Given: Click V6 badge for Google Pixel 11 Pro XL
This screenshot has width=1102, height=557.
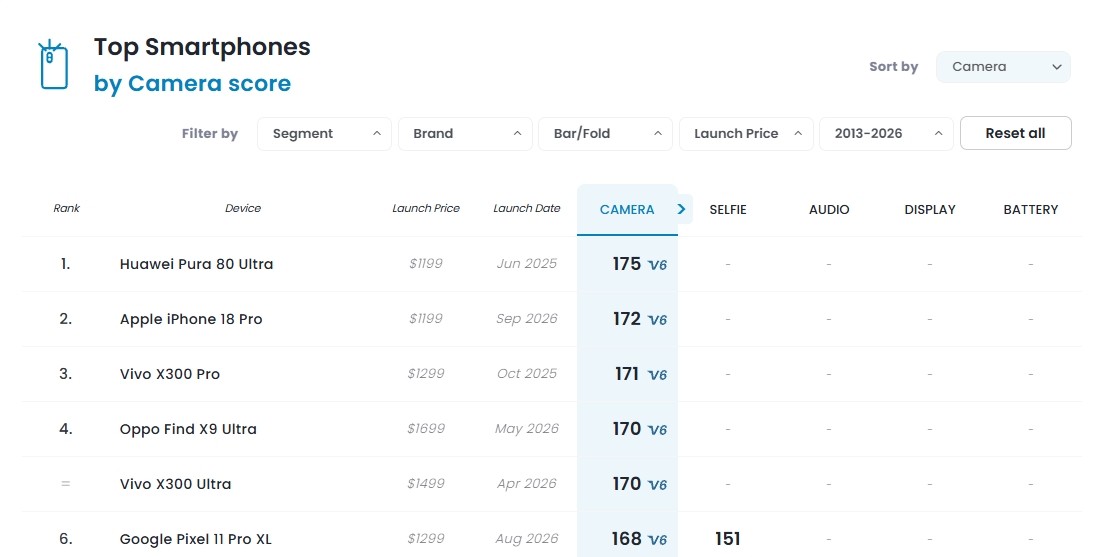Looking at the screenshot, I should click(658, 540).
